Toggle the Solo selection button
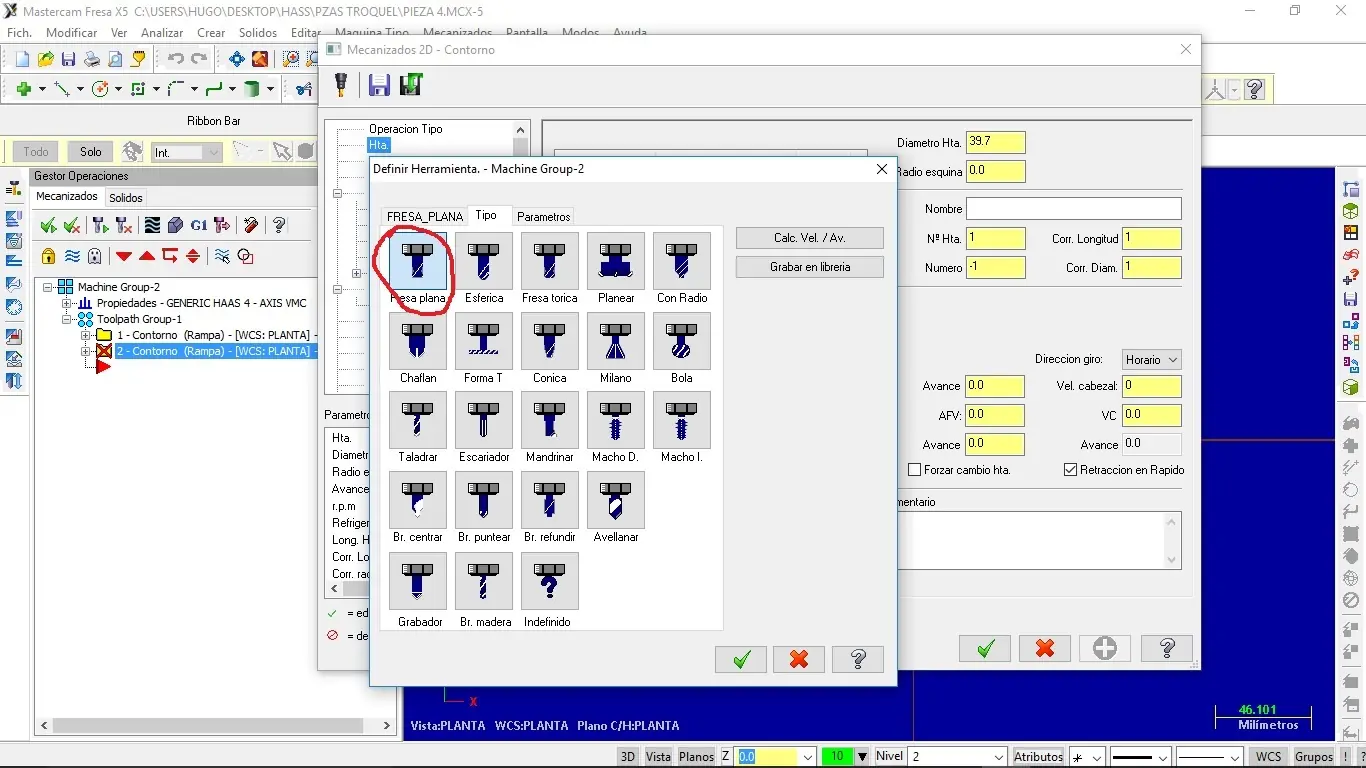 coord(91,152)
